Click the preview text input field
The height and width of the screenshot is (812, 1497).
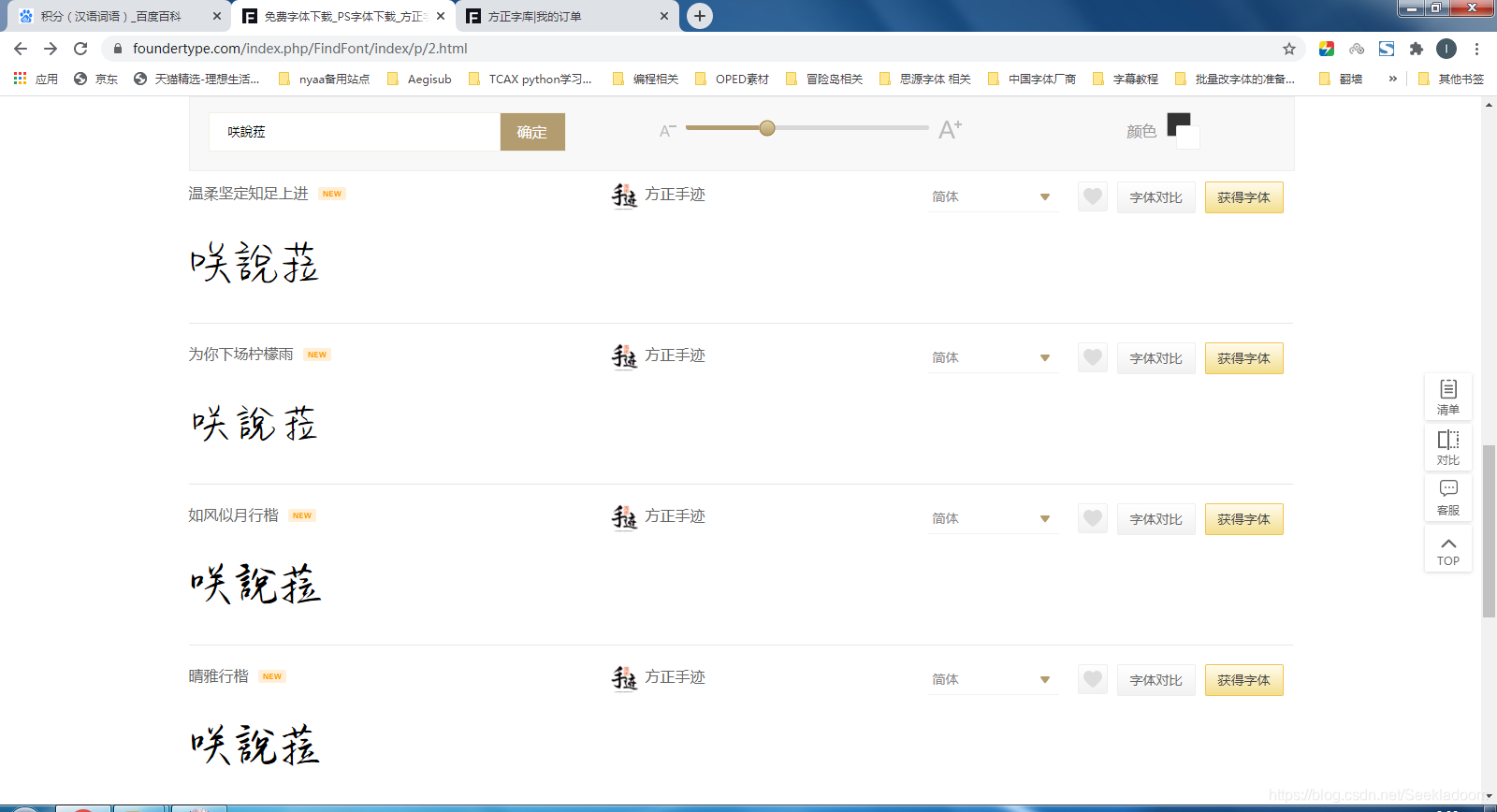pyautogui.click(x=355, y=132)
